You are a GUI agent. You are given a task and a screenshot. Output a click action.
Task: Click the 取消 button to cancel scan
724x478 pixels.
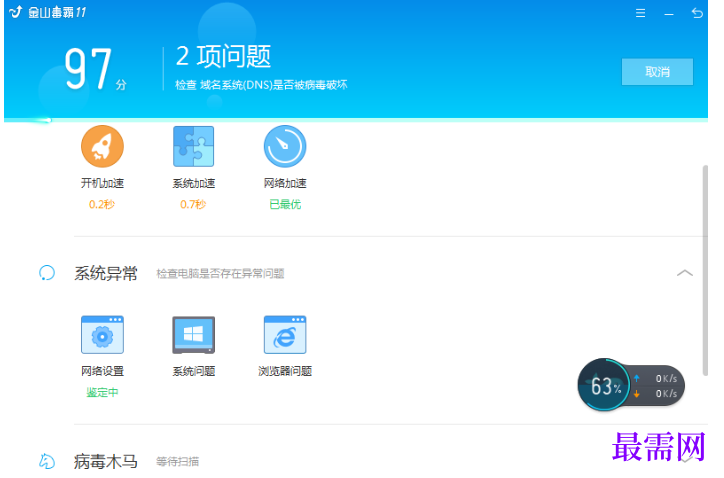click(x=657, y=72)
